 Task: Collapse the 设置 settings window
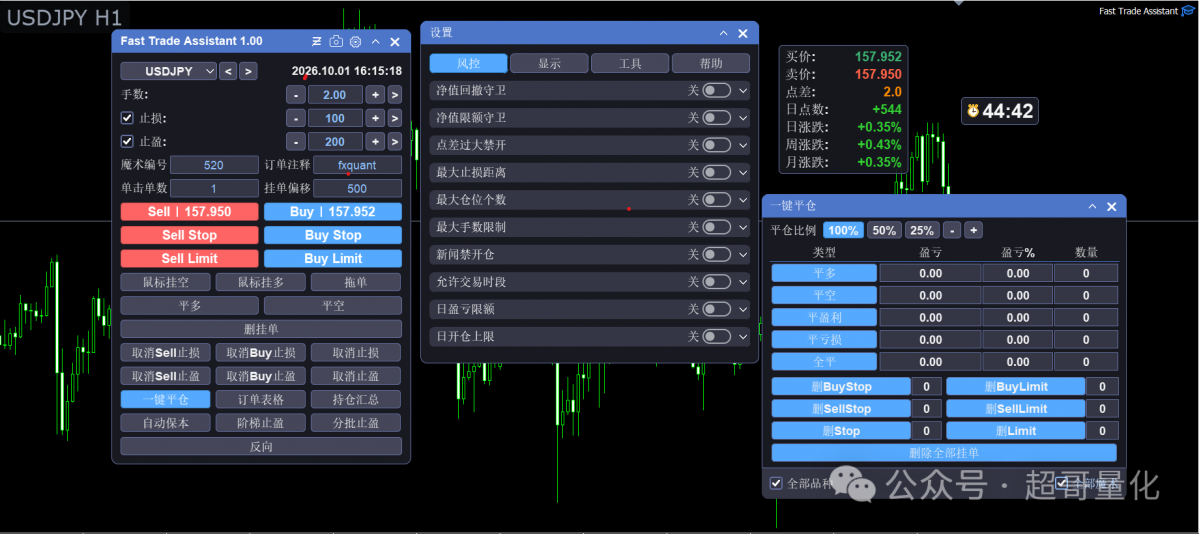click(x=723, y=33)
